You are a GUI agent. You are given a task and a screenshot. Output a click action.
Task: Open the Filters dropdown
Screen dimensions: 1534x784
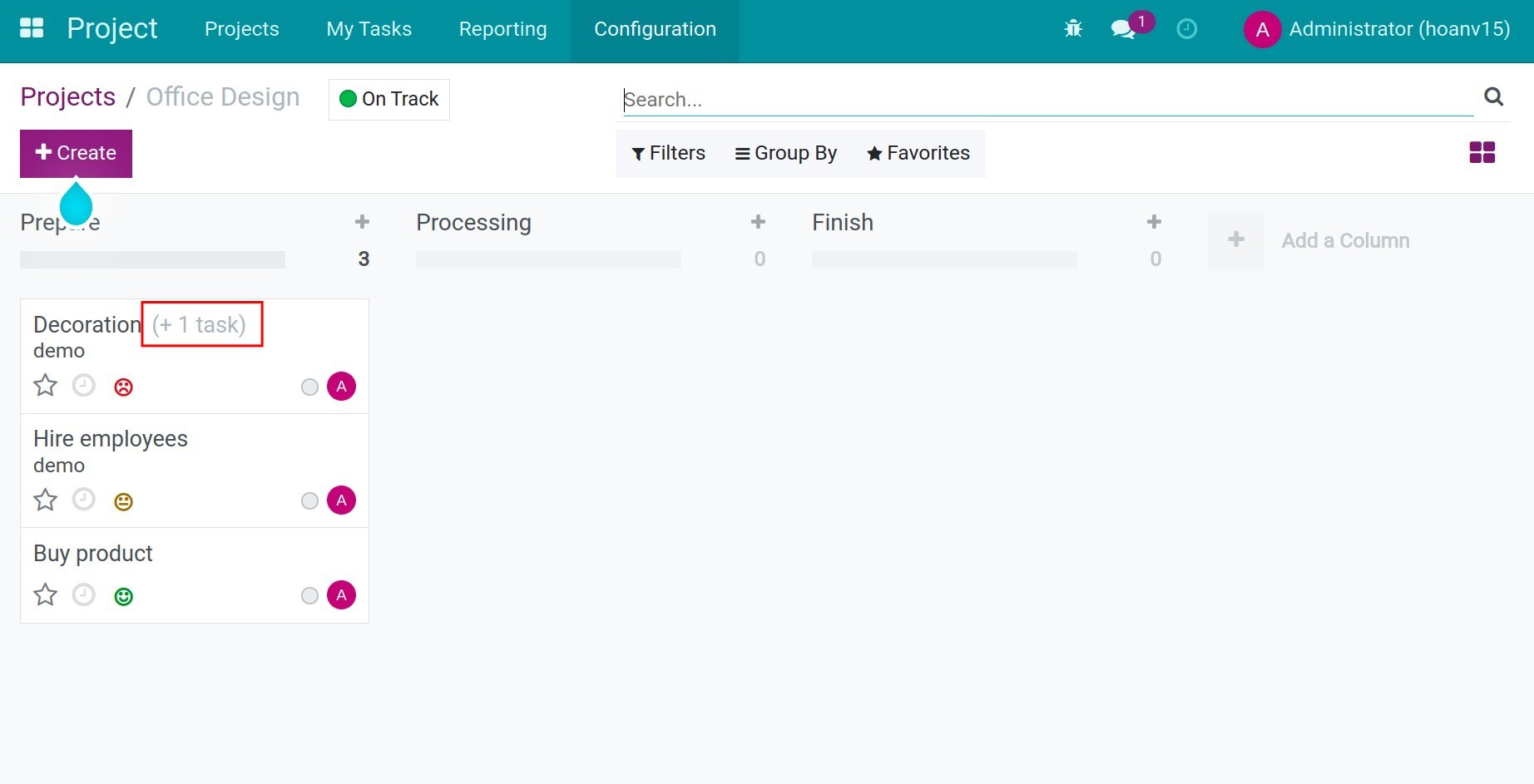click(x=667, y=153)
